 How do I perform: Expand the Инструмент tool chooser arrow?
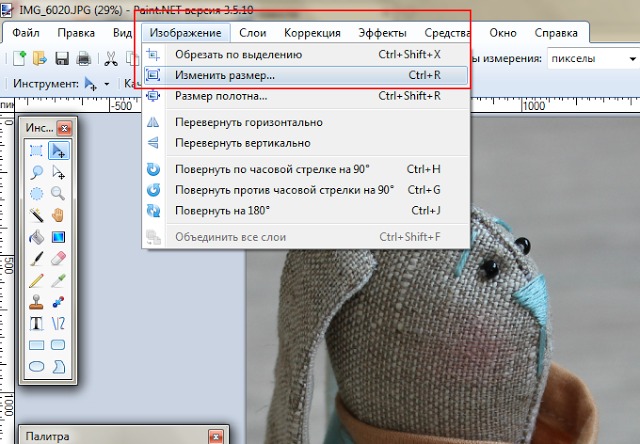(107, 84)
